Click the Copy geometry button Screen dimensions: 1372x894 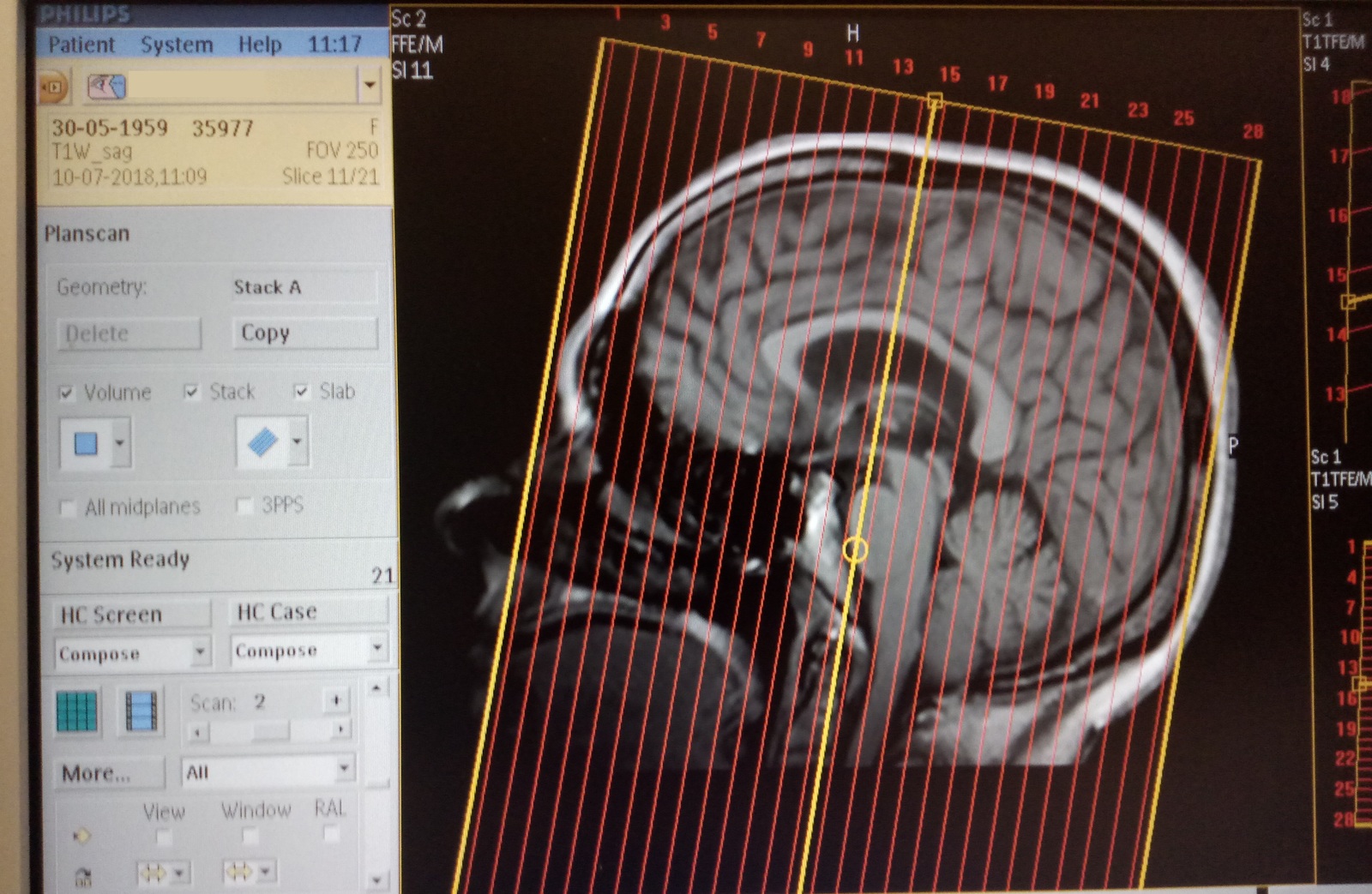[304, 333]
